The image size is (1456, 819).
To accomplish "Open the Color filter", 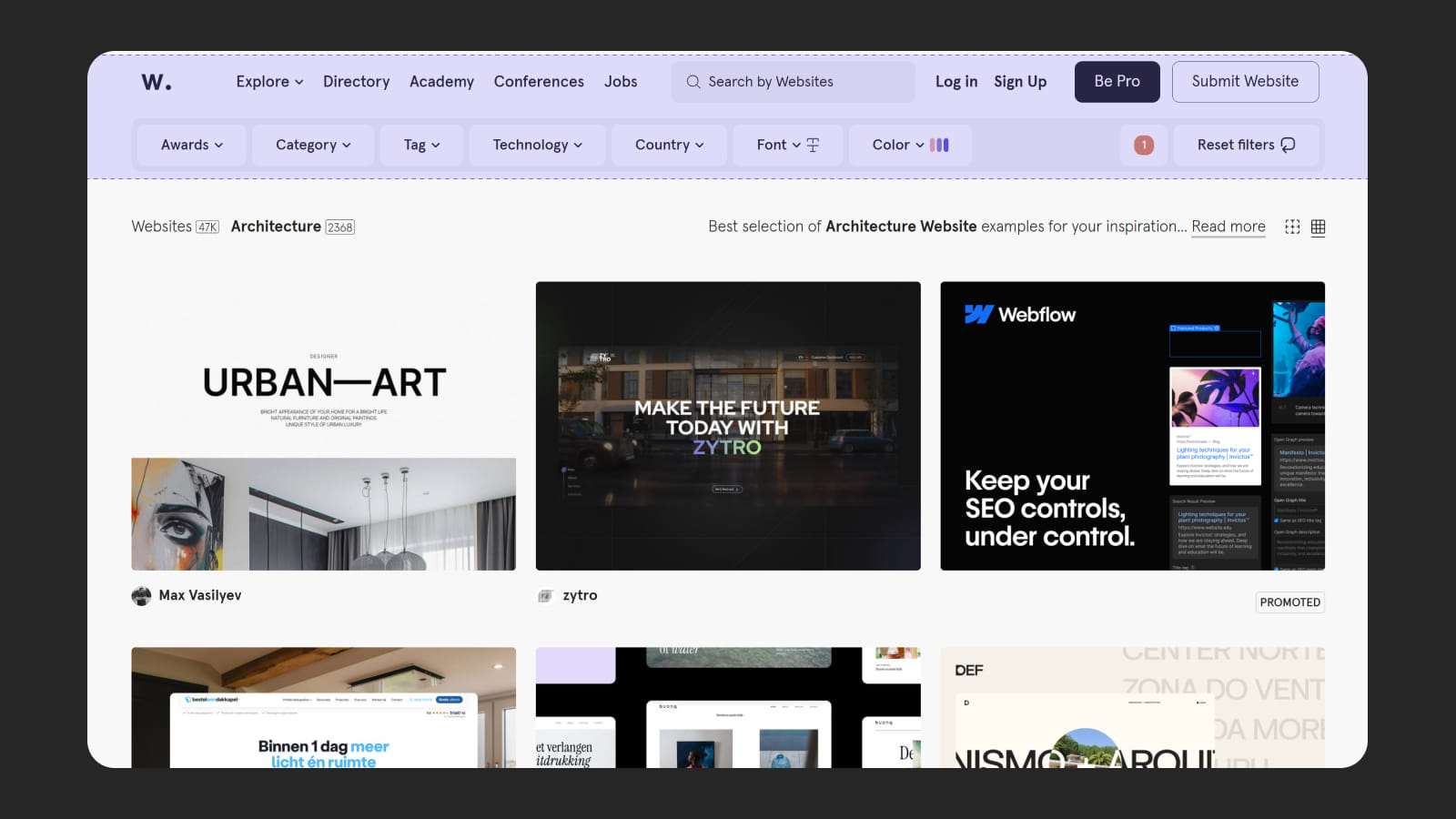I will pyautogui.click(x=897, y=145).
